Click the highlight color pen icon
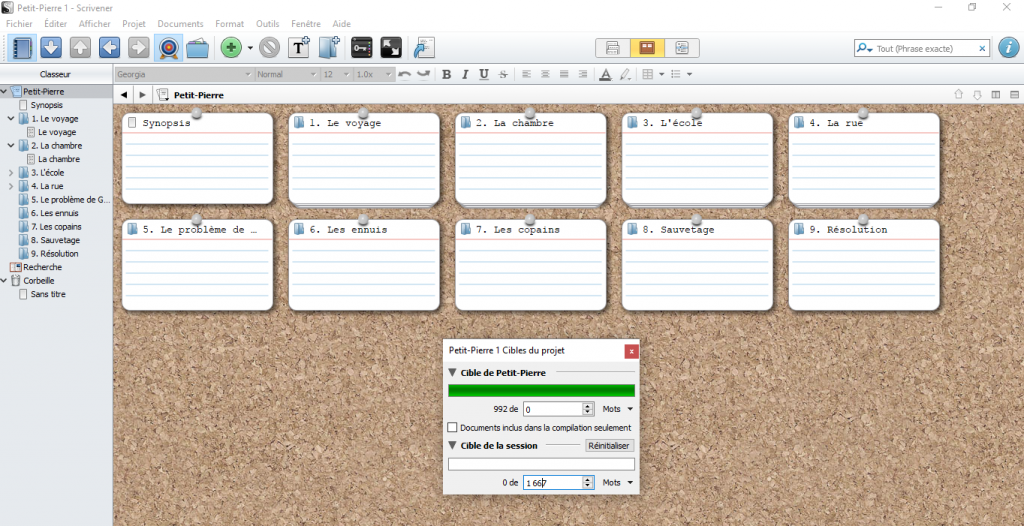The height and width of the screenshot is (526, 1024). pos(625,74)
